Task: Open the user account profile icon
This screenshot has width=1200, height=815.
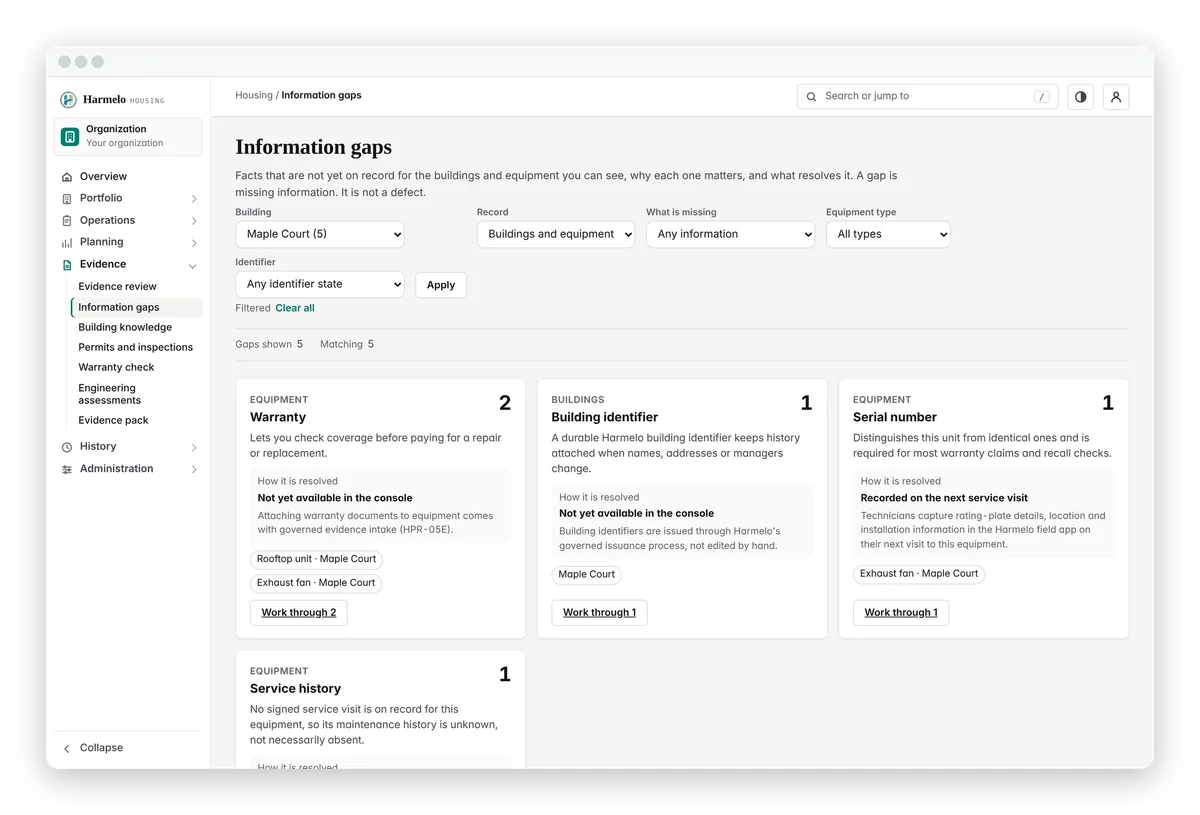Action: coord(1116,97)
